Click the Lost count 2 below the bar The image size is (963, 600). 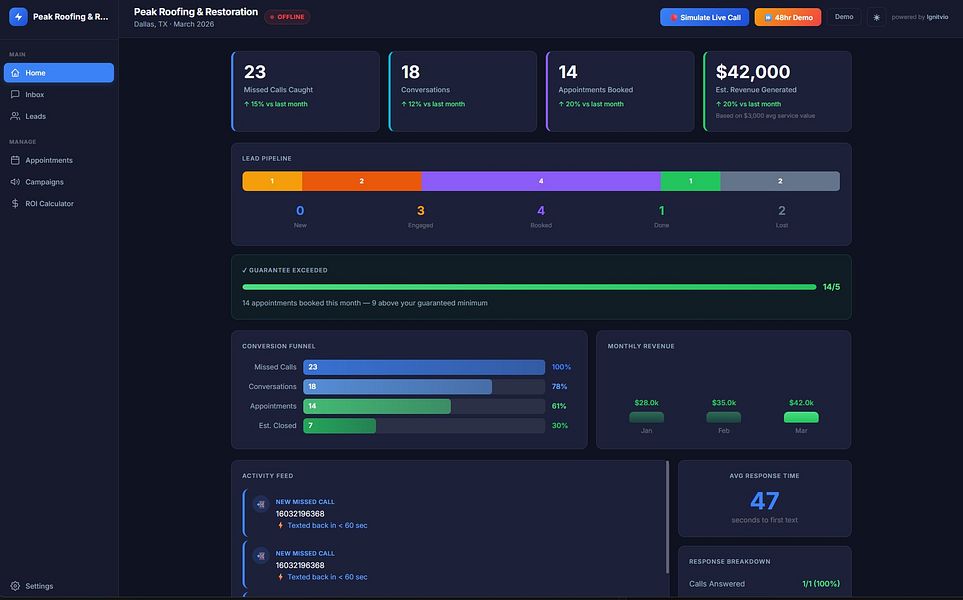782,211
